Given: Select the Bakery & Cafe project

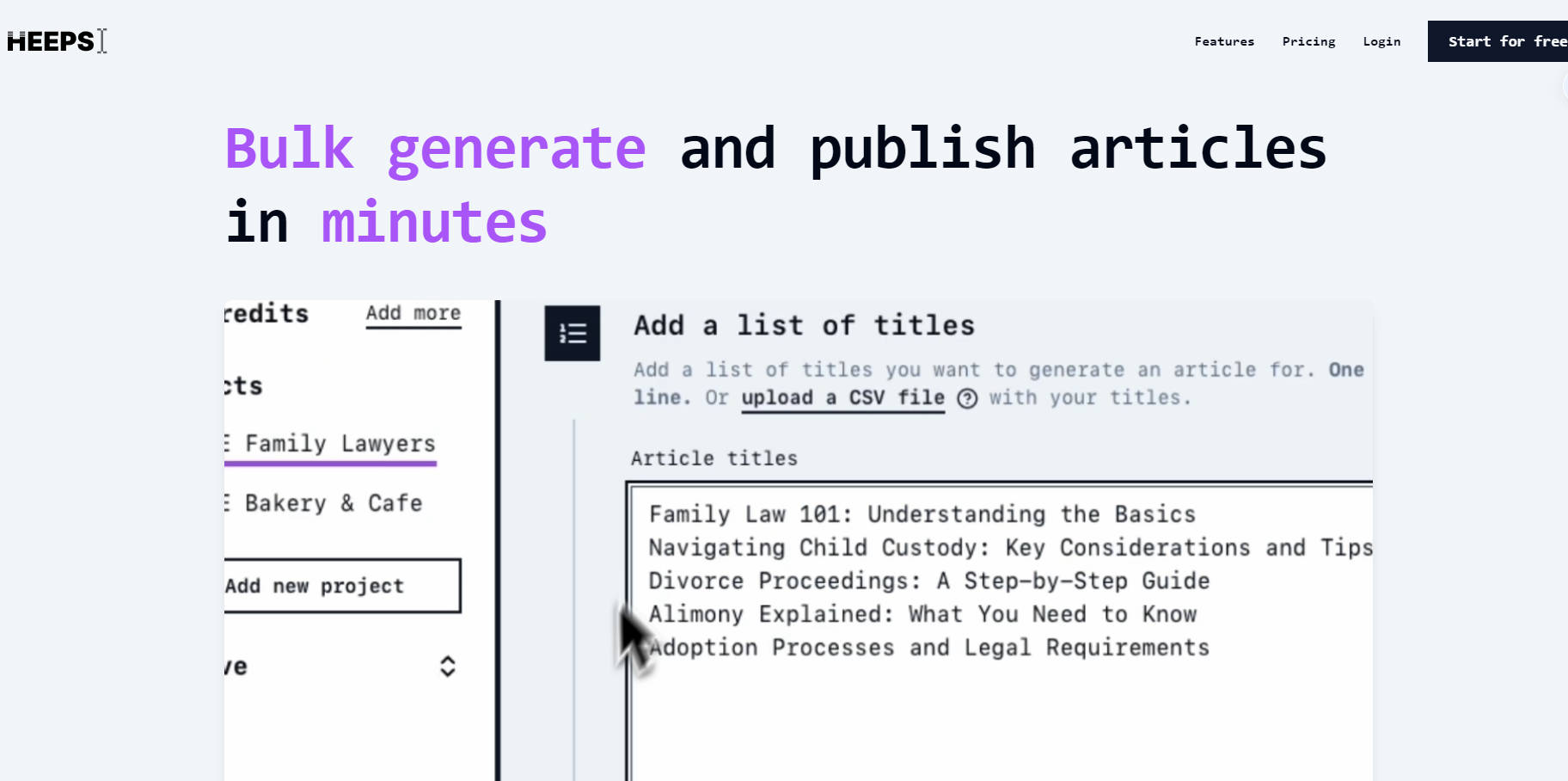Looking at the screenshot, I should [x=332, y=502].
